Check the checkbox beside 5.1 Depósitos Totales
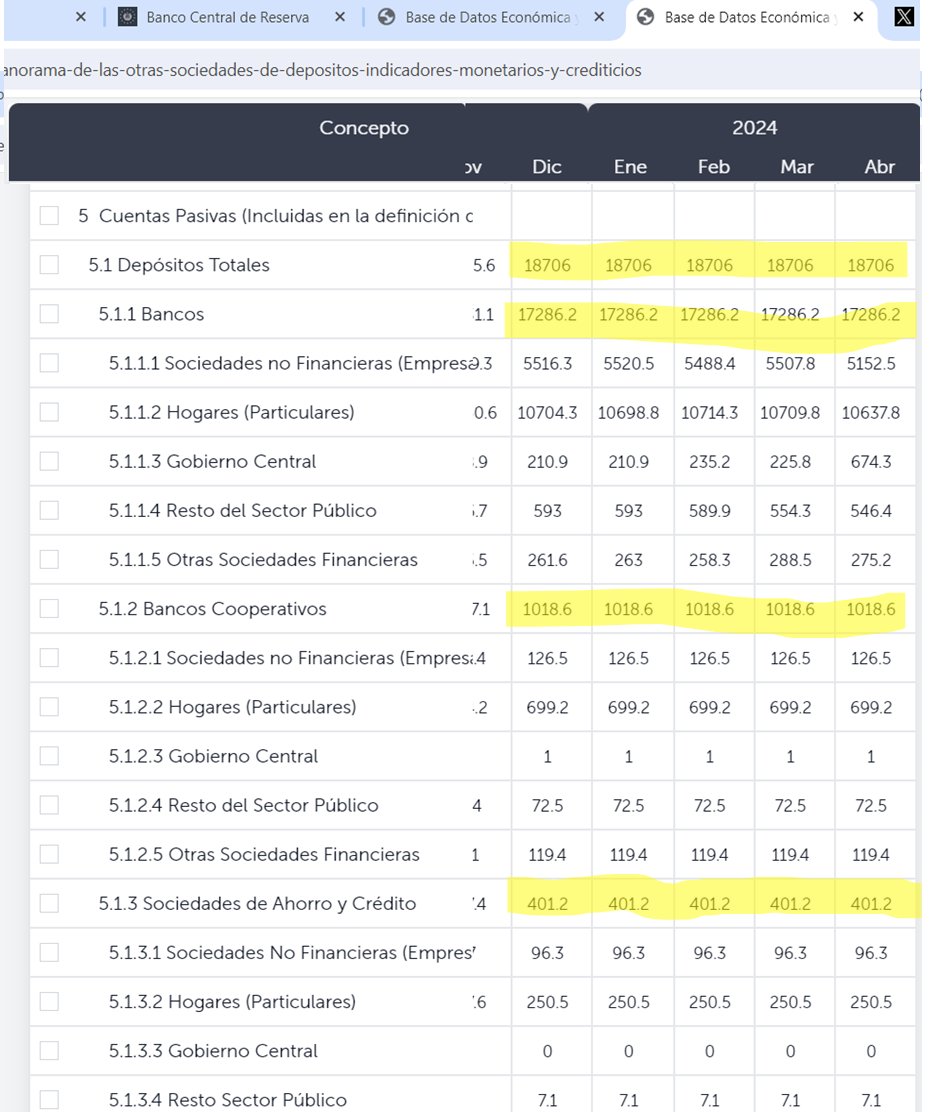This screenshot has width=934, height=1112. (x=47, y=265)
